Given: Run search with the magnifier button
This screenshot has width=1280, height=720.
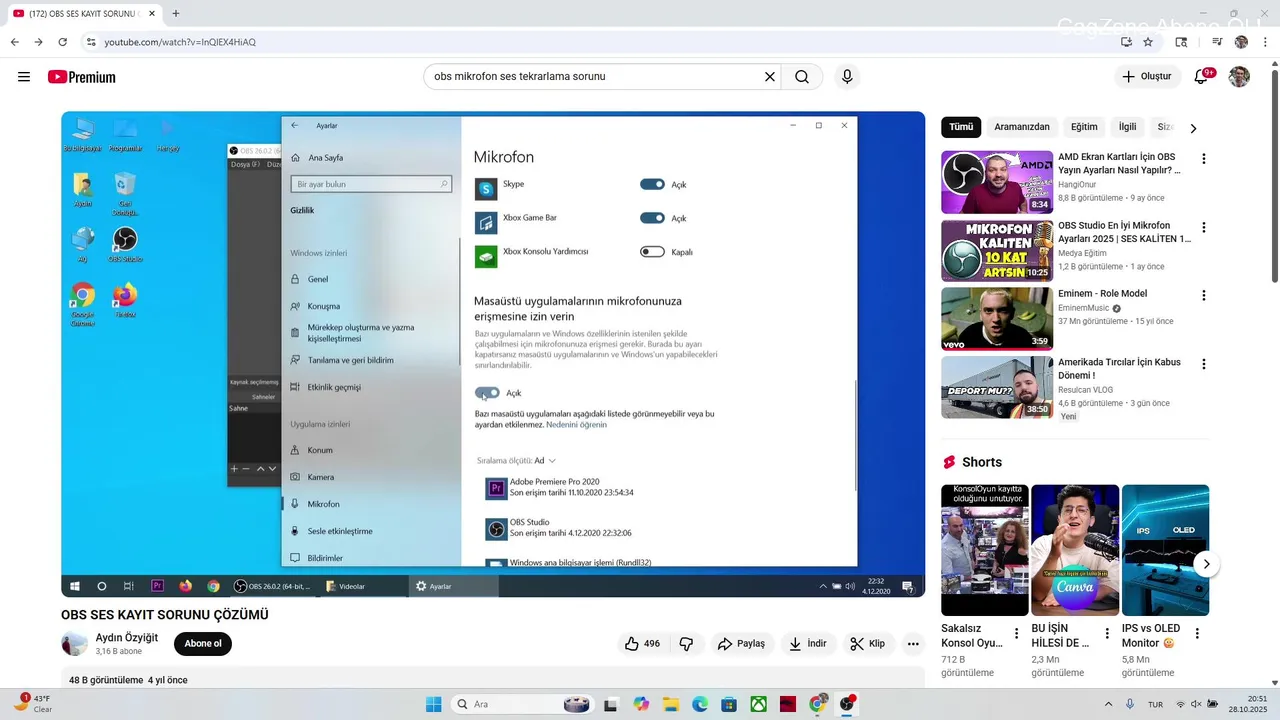Looking at the screenshot, I should coord(802,77).
